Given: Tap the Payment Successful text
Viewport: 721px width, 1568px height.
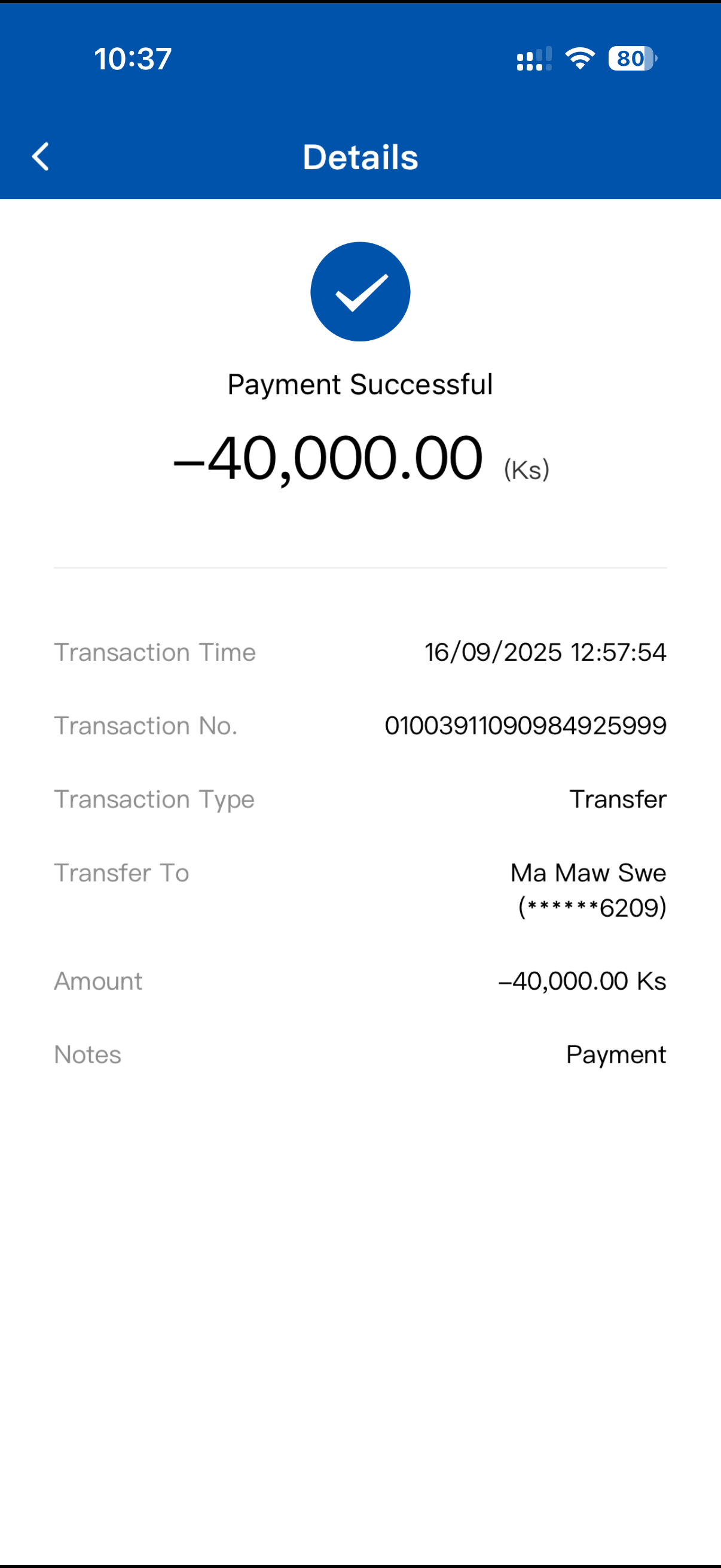Looking at the screenshot, I should [x=360, y=384].
